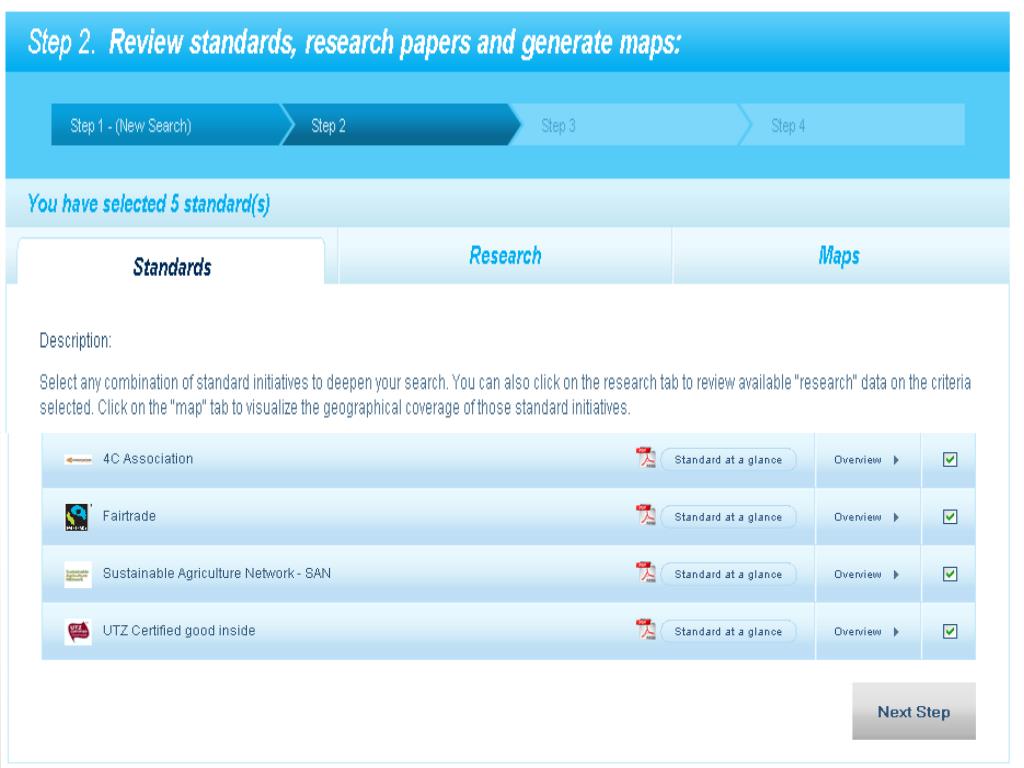Uncheck the 4C Association checkbox
This screenshot has height=768, width=1024.
point(950,460)
